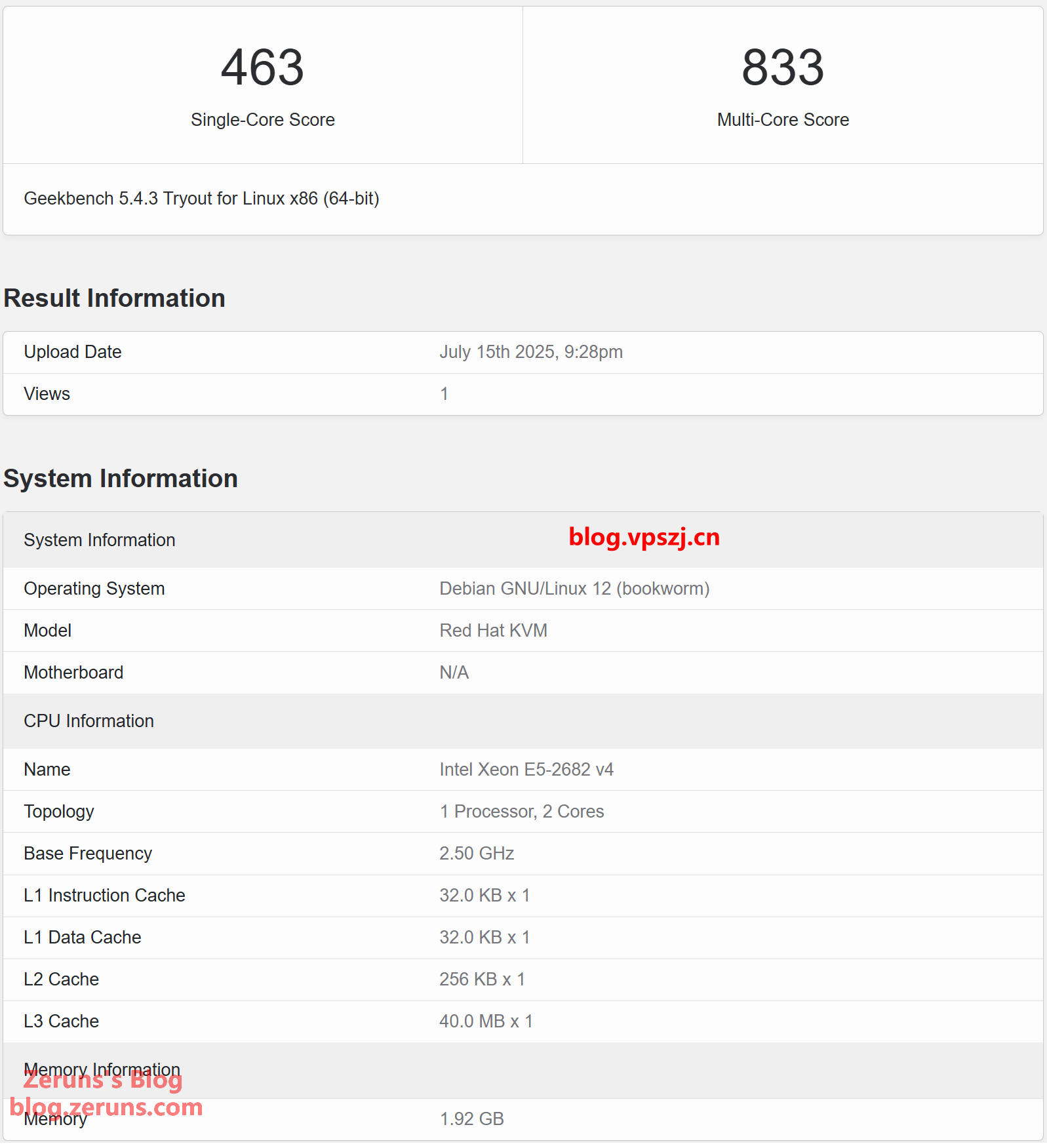Select the Geekbench 5.4.3 Tryout version text
The height and width of the screenshot is (1148, 1047).
201,199
